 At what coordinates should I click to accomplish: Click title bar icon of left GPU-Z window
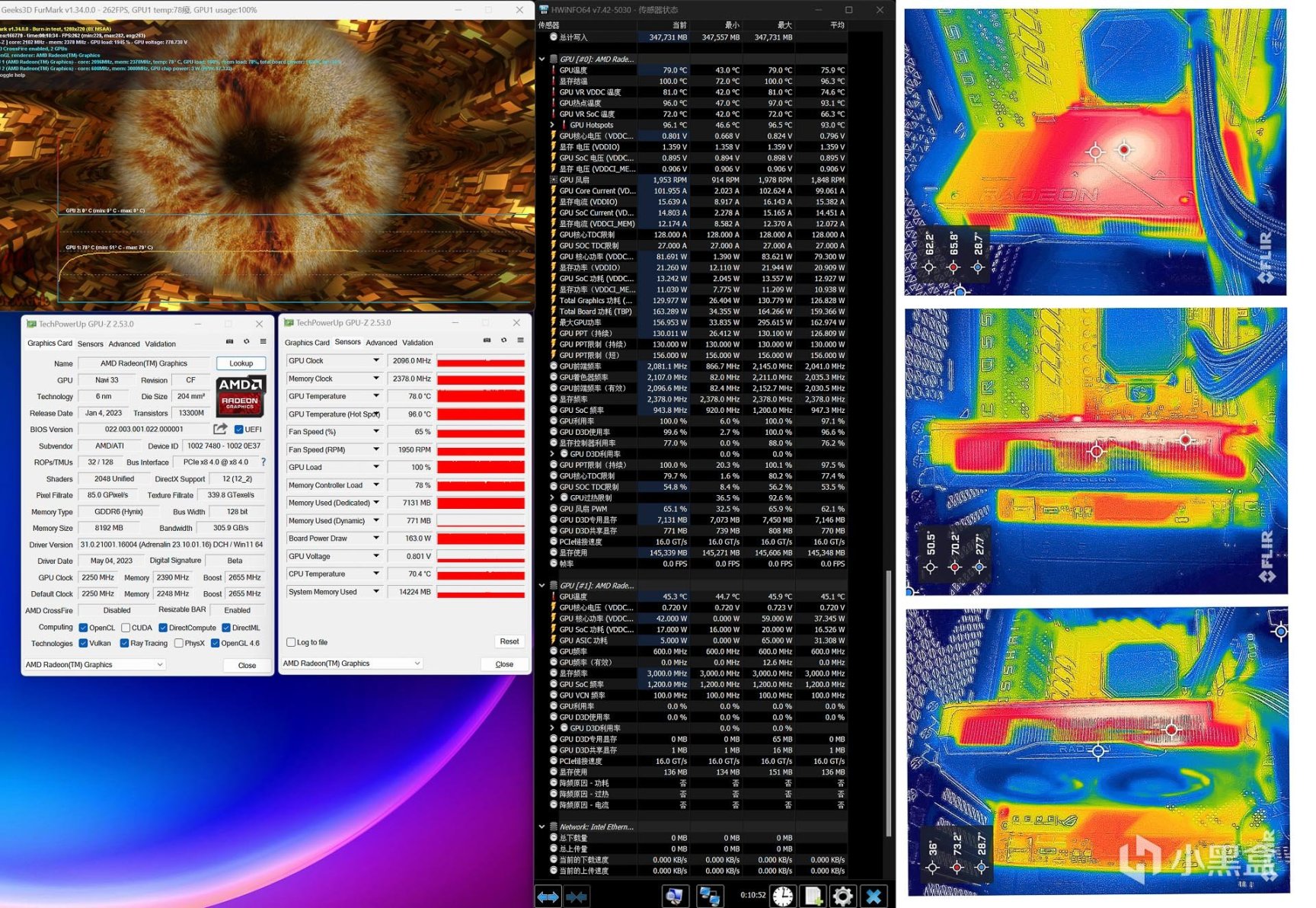point(31,324)
